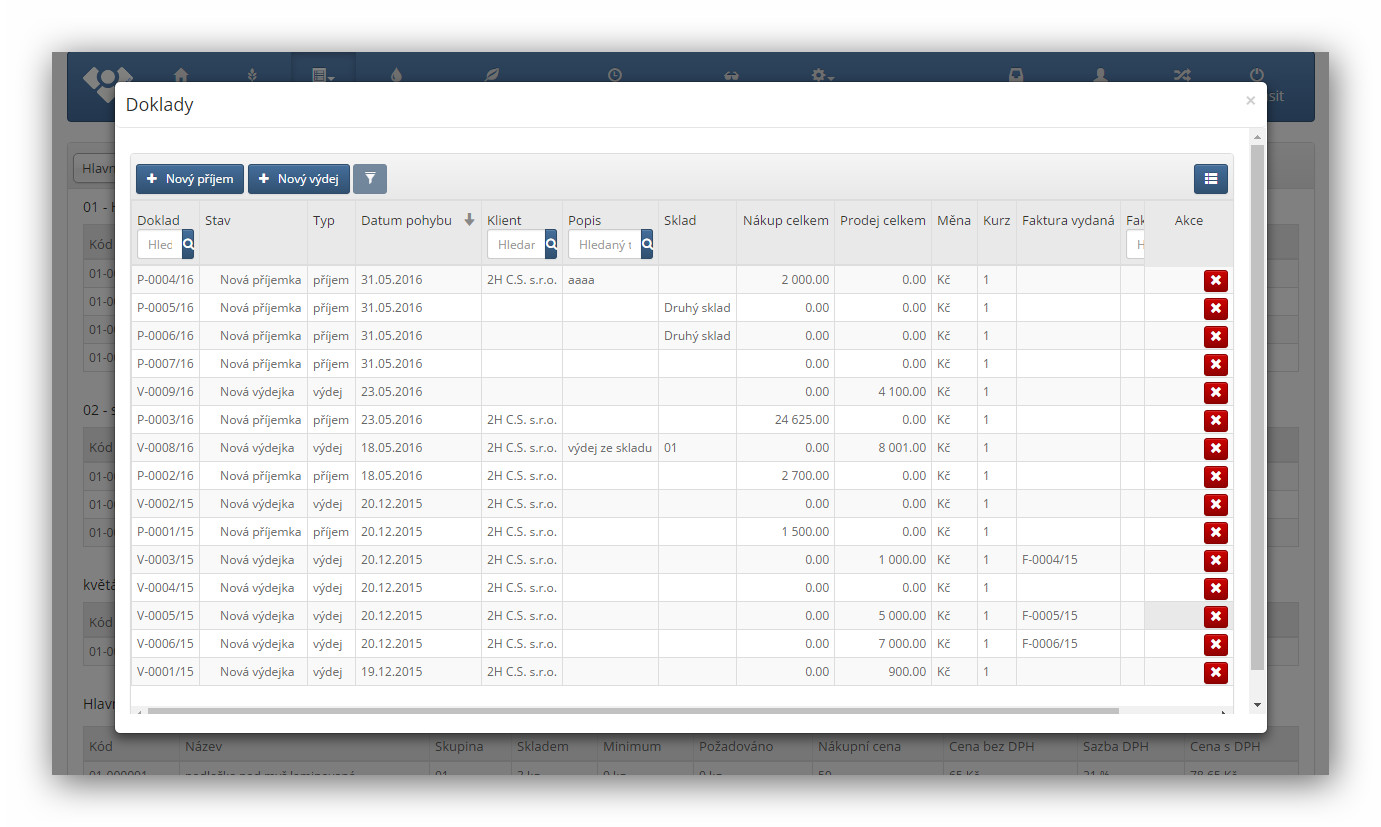1381x827 pixels.
Task: Remove row V-0005/15 using red X
Action: [x=1215, y=617]
